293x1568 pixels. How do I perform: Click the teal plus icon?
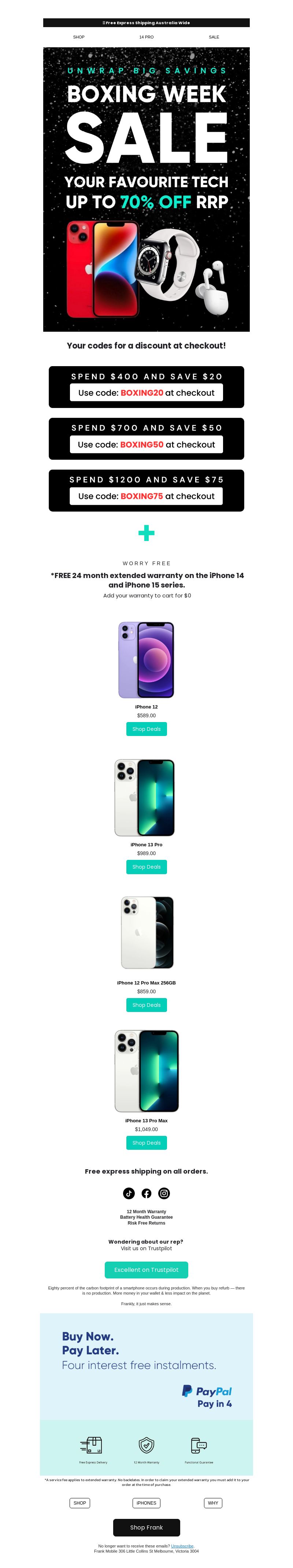(x=146, y=533)
